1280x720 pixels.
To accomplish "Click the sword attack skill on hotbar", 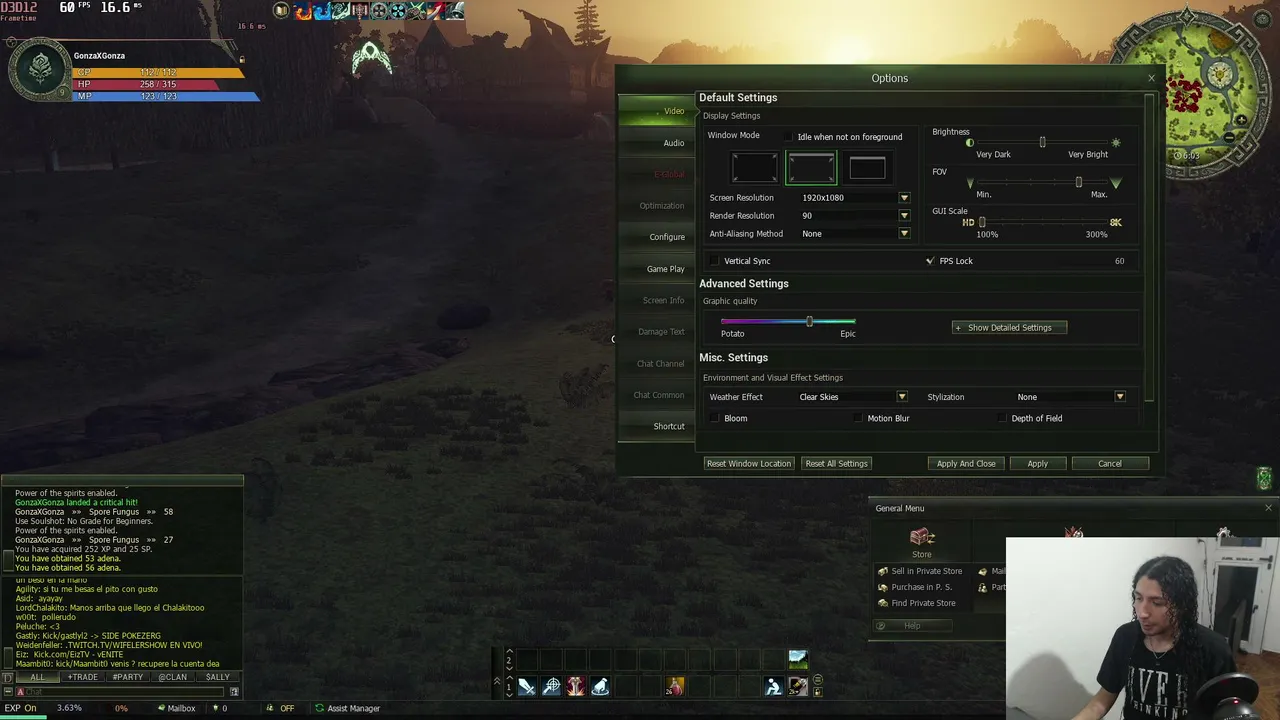I will pos(526,686).
